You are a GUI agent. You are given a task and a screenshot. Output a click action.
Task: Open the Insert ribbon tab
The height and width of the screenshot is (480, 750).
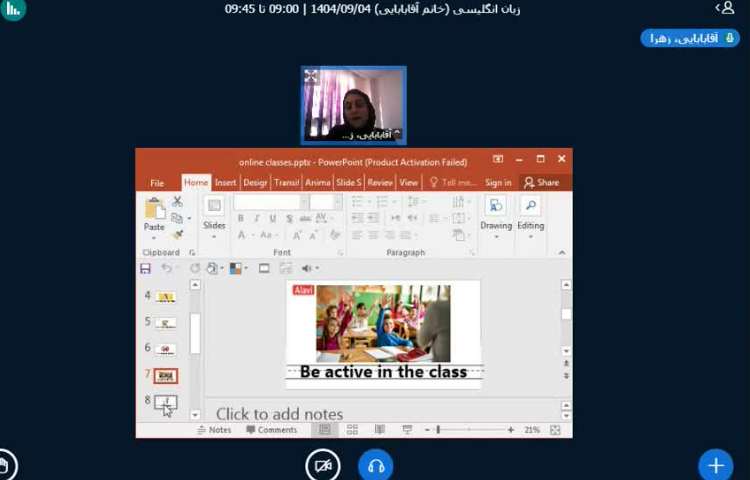click(x=225, y=183)
